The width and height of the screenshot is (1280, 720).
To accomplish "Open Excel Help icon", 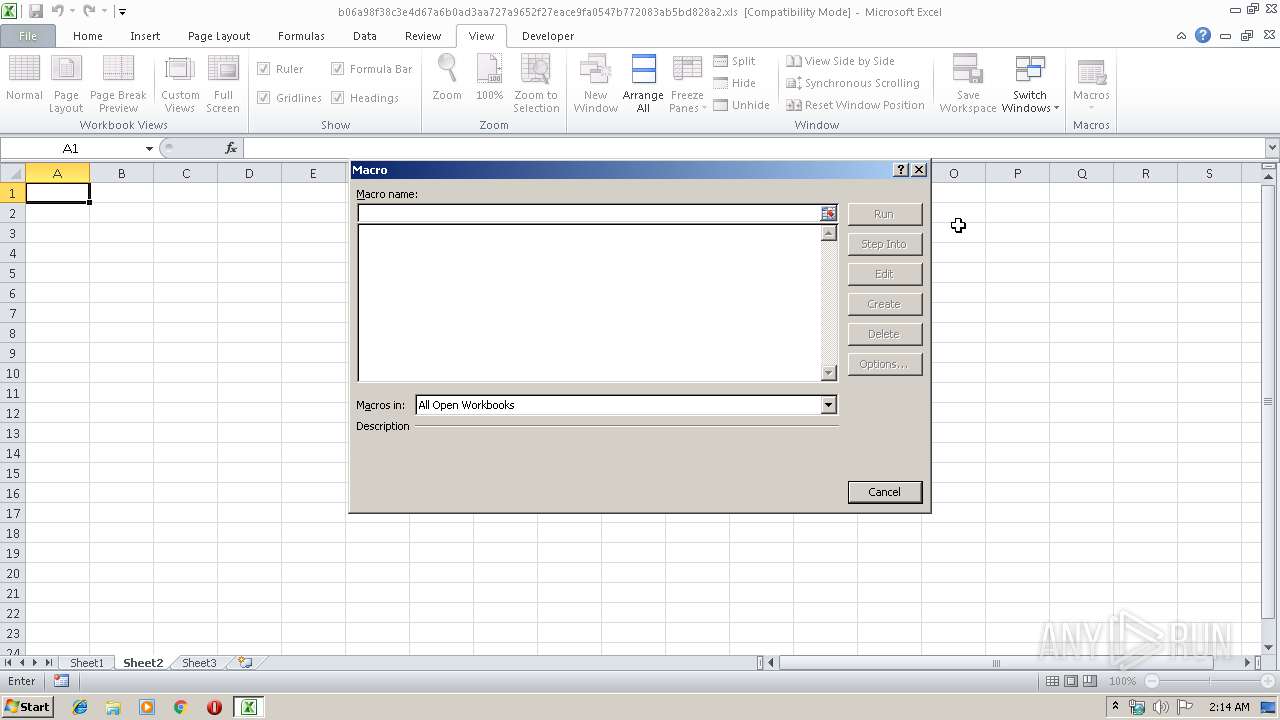I will click(x=1203, y=35).
